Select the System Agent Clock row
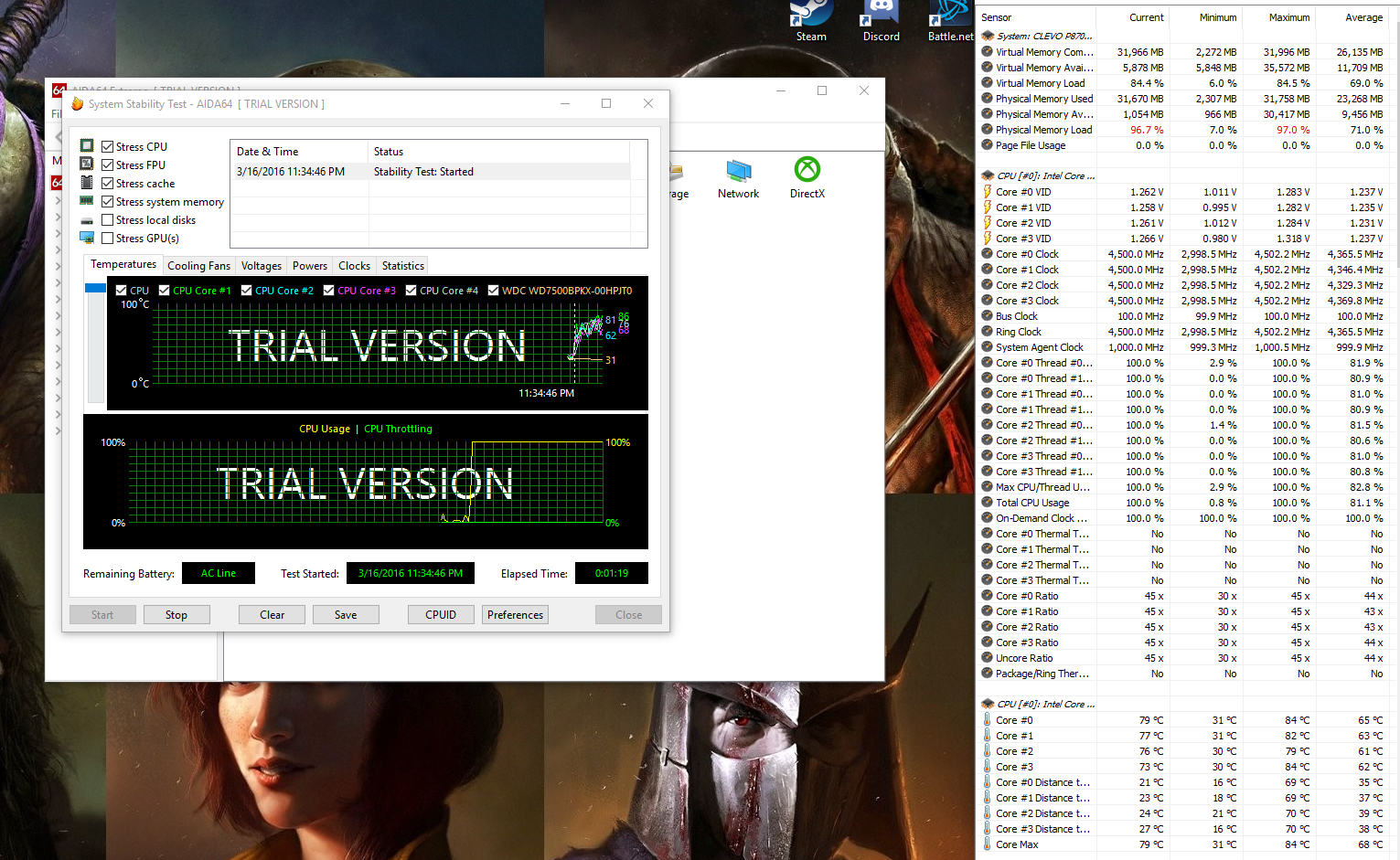1400x860 pixels. click(1183, 347)
